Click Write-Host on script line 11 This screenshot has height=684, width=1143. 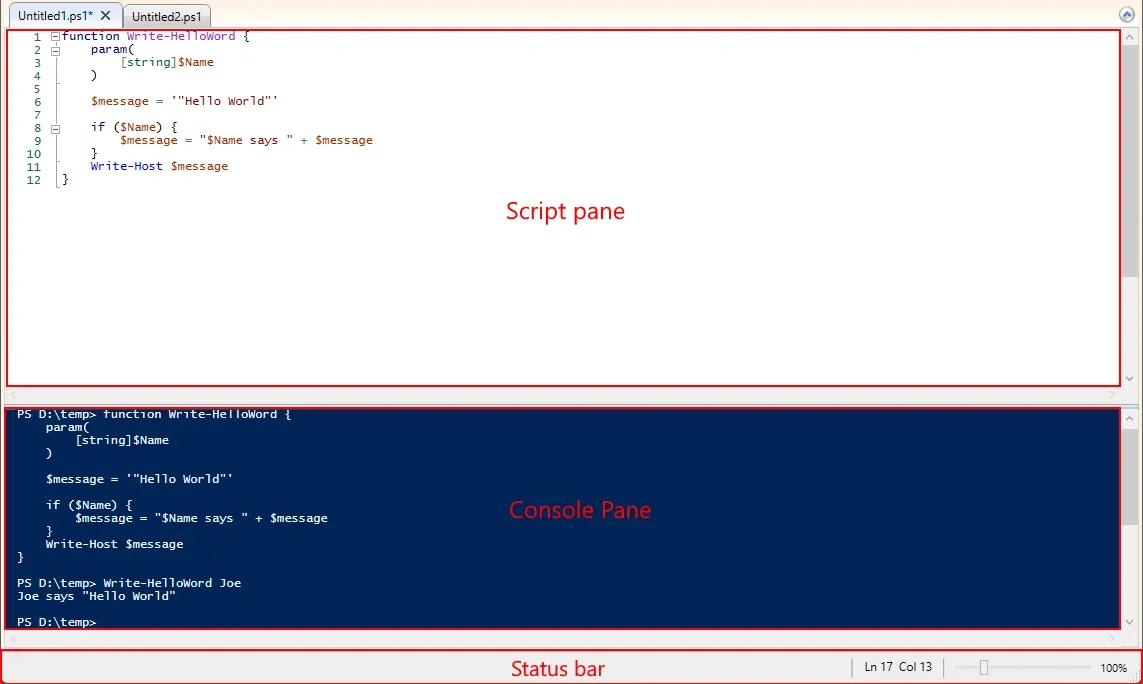click(126, 166)
